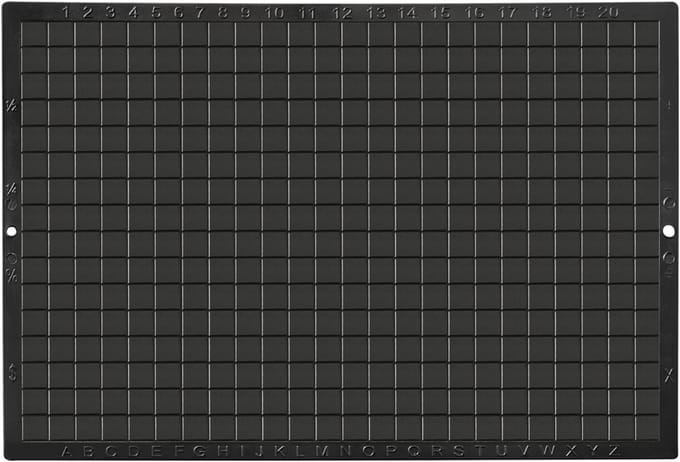Image resolution: width=680 pixels, height=462 pixels.
Task: Click the number 11 along the top edge
Action: (307, 13)
